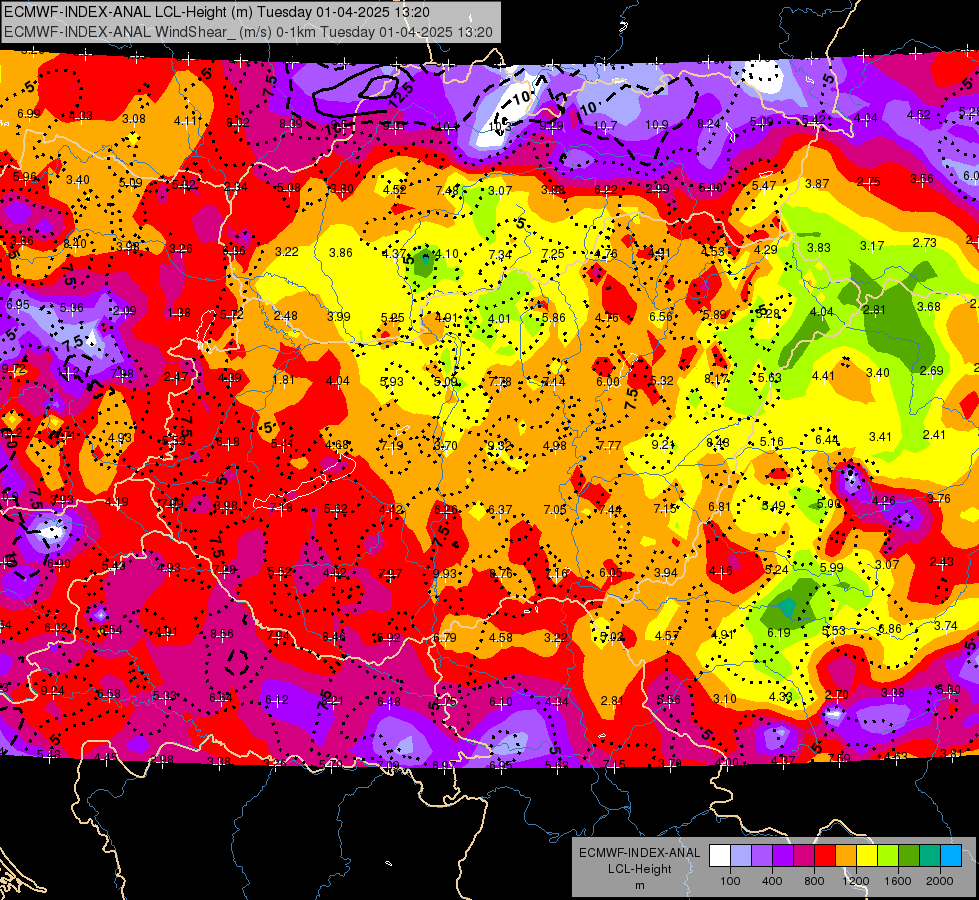979x900 pixels.
Task: Click the legend tick label 100
Action: (x=730, y=881)
